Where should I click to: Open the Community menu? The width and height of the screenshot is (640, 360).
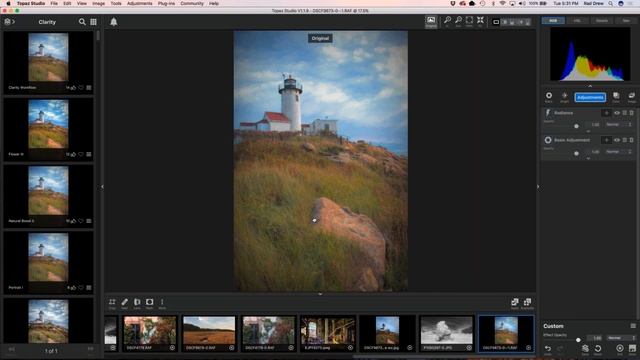(192, 3)
